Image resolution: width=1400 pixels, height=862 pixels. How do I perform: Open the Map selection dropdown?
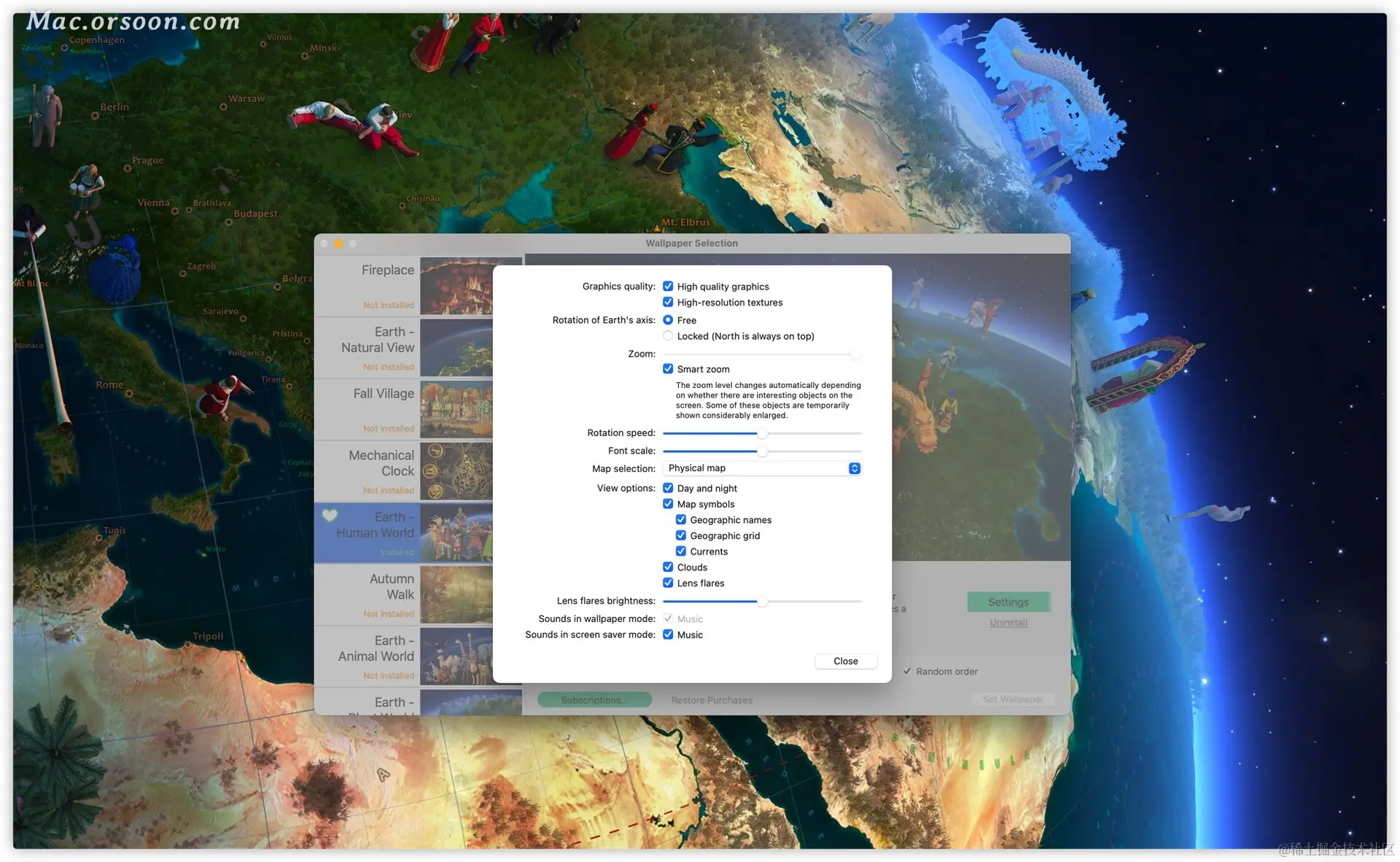coord(761,468)
